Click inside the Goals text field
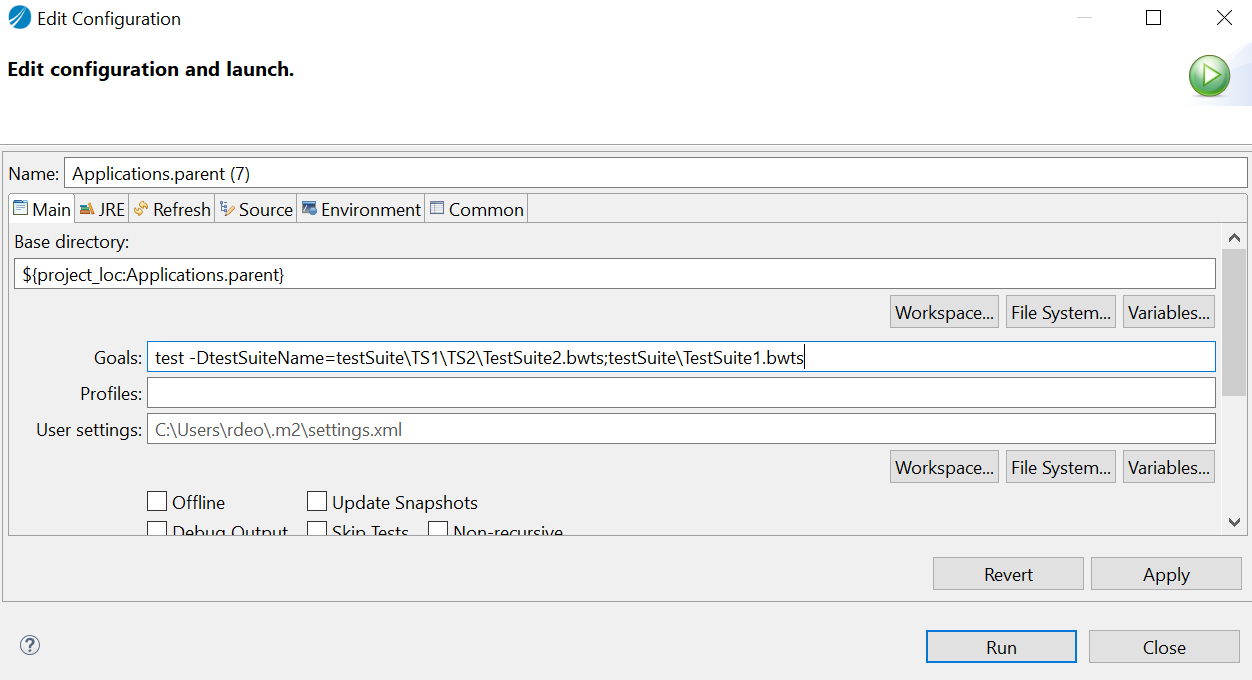This screenshot has height=680, width=1252. 680,357
